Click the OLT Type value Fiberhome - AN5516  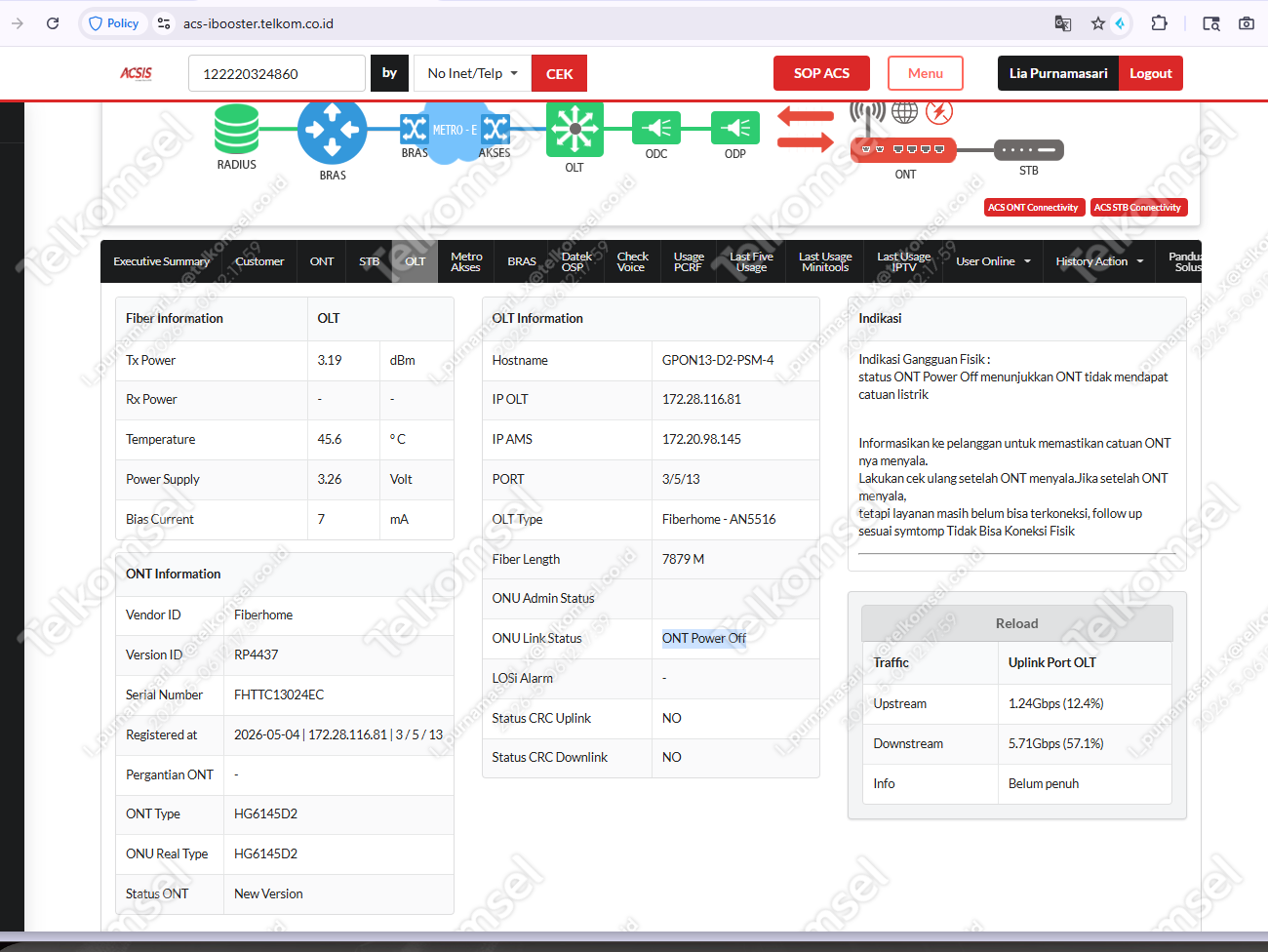(x=719, y=519)
